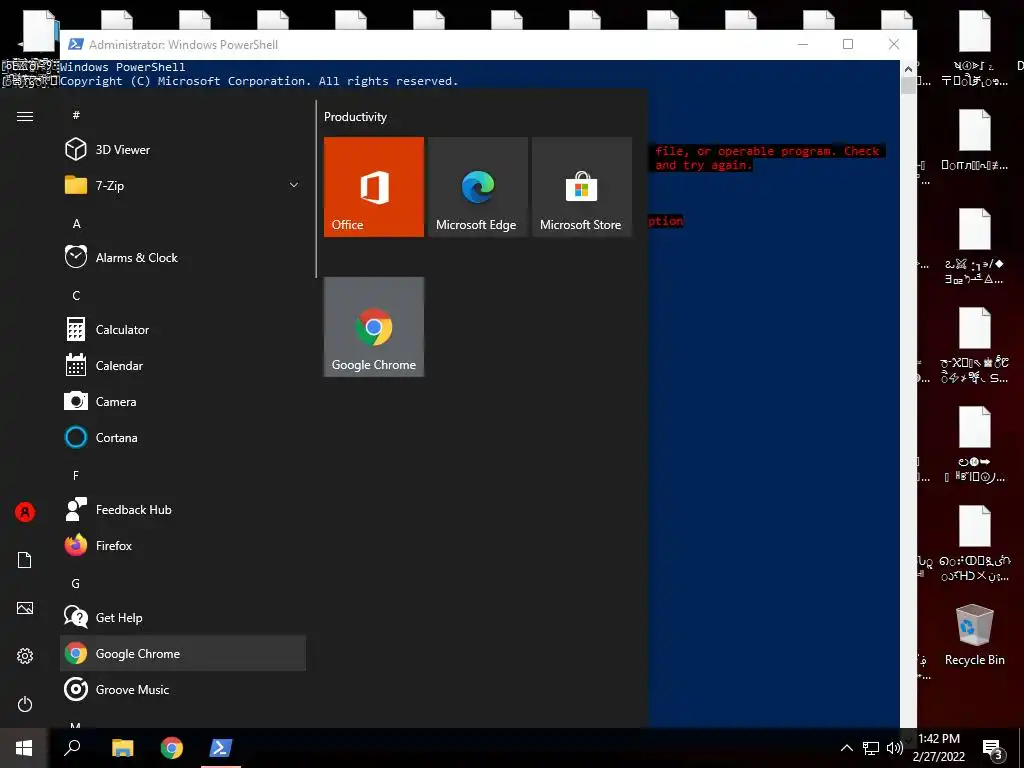Click the Productivity group title

pos(355,117)
